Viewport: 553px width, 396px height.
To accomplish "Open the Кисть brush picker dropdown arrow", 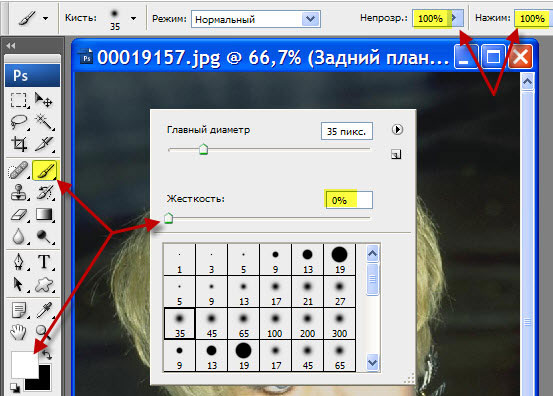I will coord(133,18).
